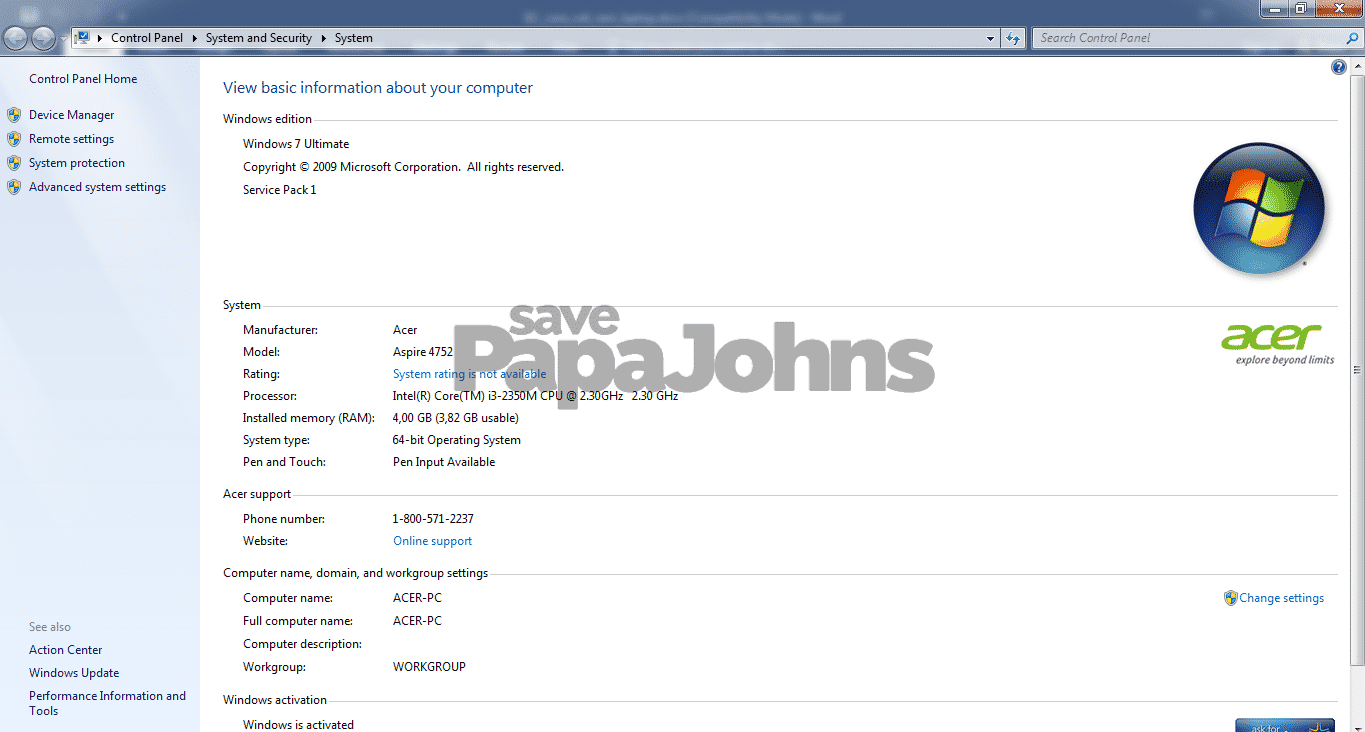Viewport: 1365px width, 732px height.
Task: Click the Forward navigation arrow
Action: click(43, 37)
